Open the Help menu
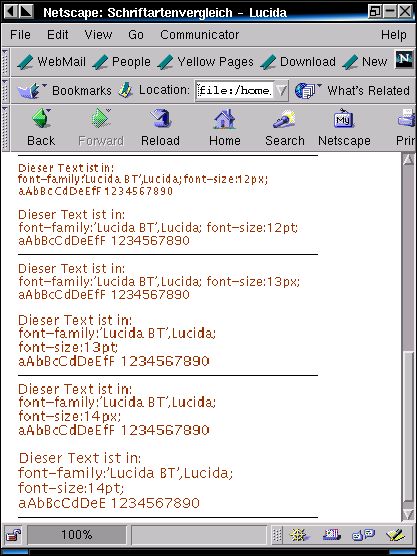 click(x=394, y=35)
